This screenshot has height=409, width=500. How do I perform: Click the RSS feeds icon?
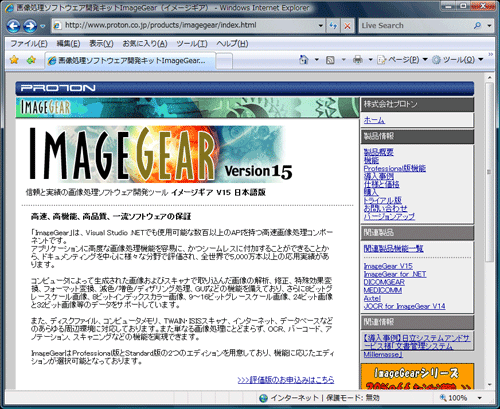(x=330, y=60)
